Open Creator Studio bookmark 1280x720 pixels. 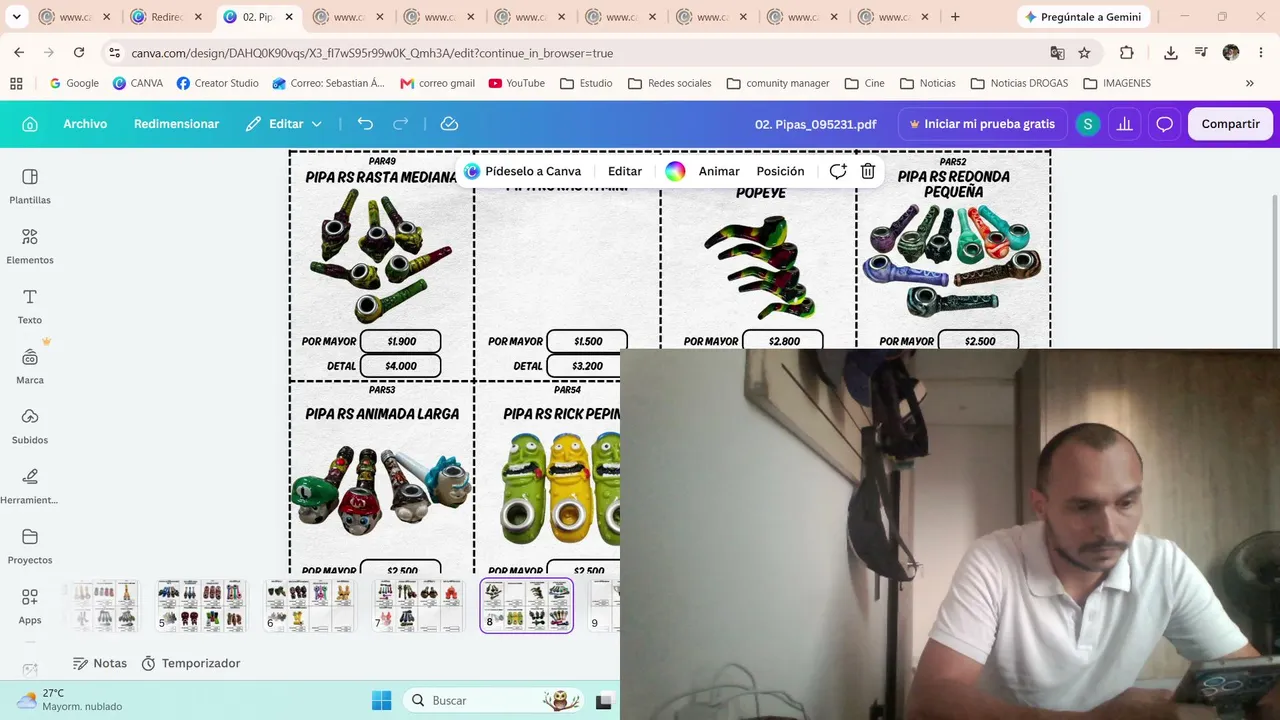click(217, 83)
